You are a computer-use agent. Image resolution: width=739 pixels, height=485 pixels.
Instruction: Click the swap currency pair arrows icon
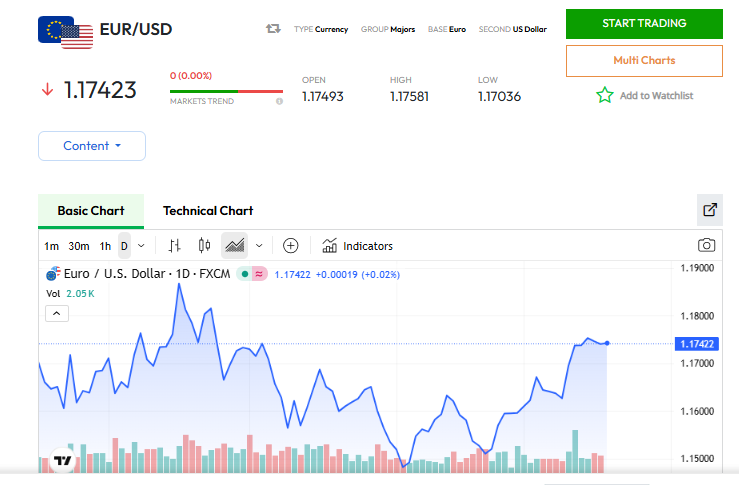273,29
